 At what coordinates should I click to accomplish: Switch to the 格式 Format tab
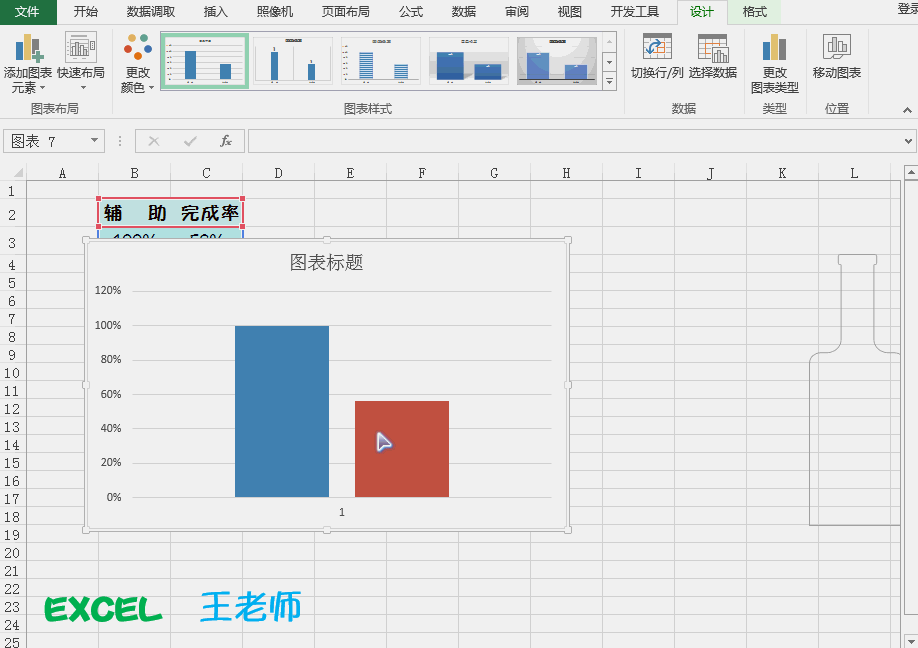point(754,12)
